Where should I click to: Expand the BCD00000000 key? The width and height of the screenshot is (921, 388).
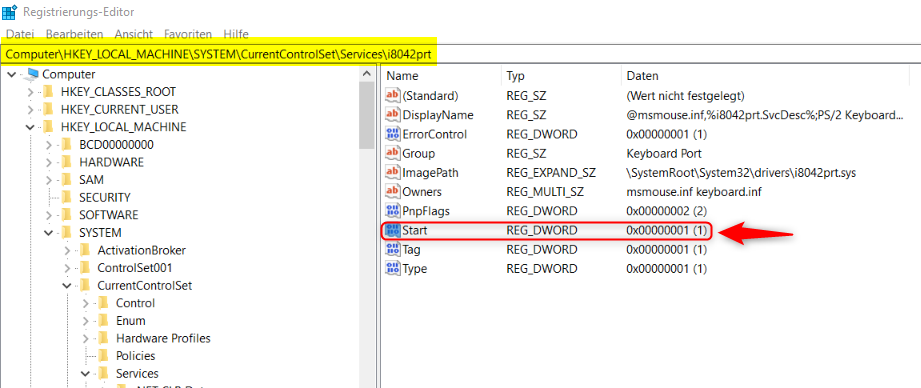coord(49,145)
